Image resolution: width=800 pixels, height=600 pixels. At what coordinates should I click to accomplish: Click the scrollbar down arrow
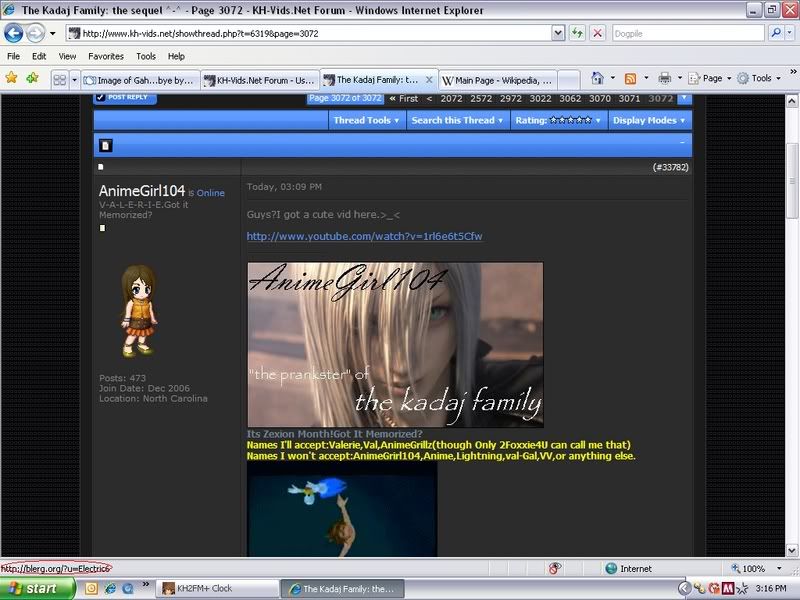pyautogui.click(x=791, y=550)
